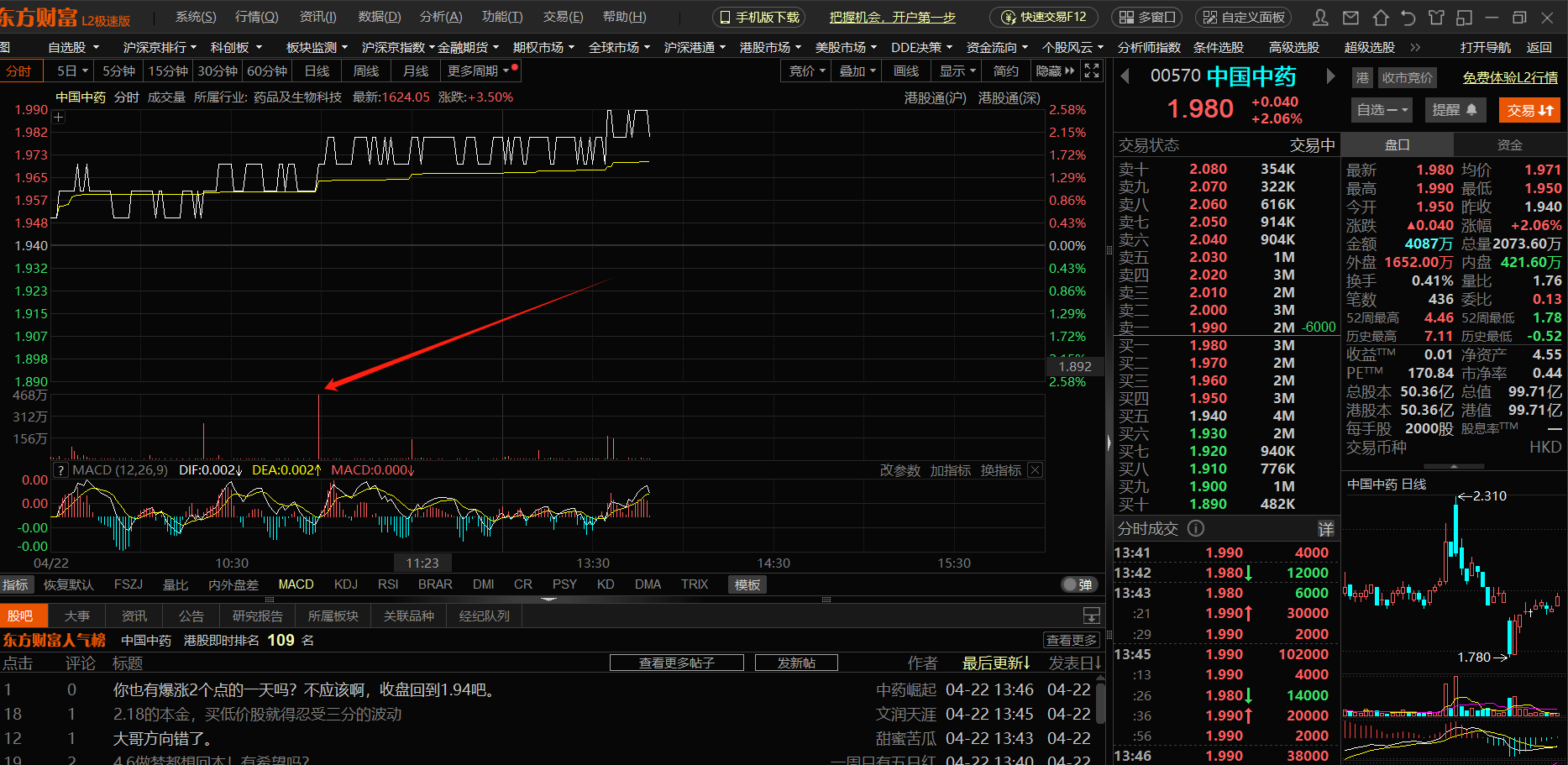Open the 交易(E) menu

[x=563, y=17]
